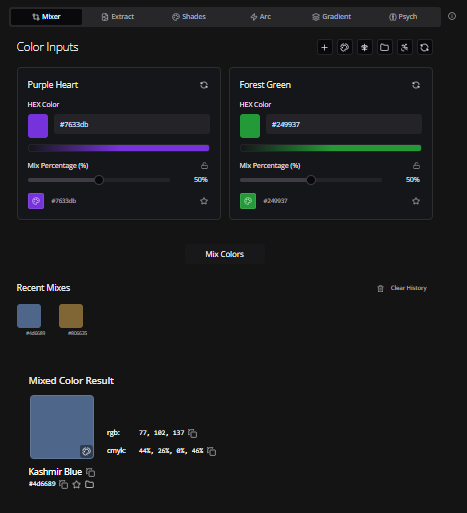Switch to the Psych tab
The image size is (467, 513).
(403, 17)
